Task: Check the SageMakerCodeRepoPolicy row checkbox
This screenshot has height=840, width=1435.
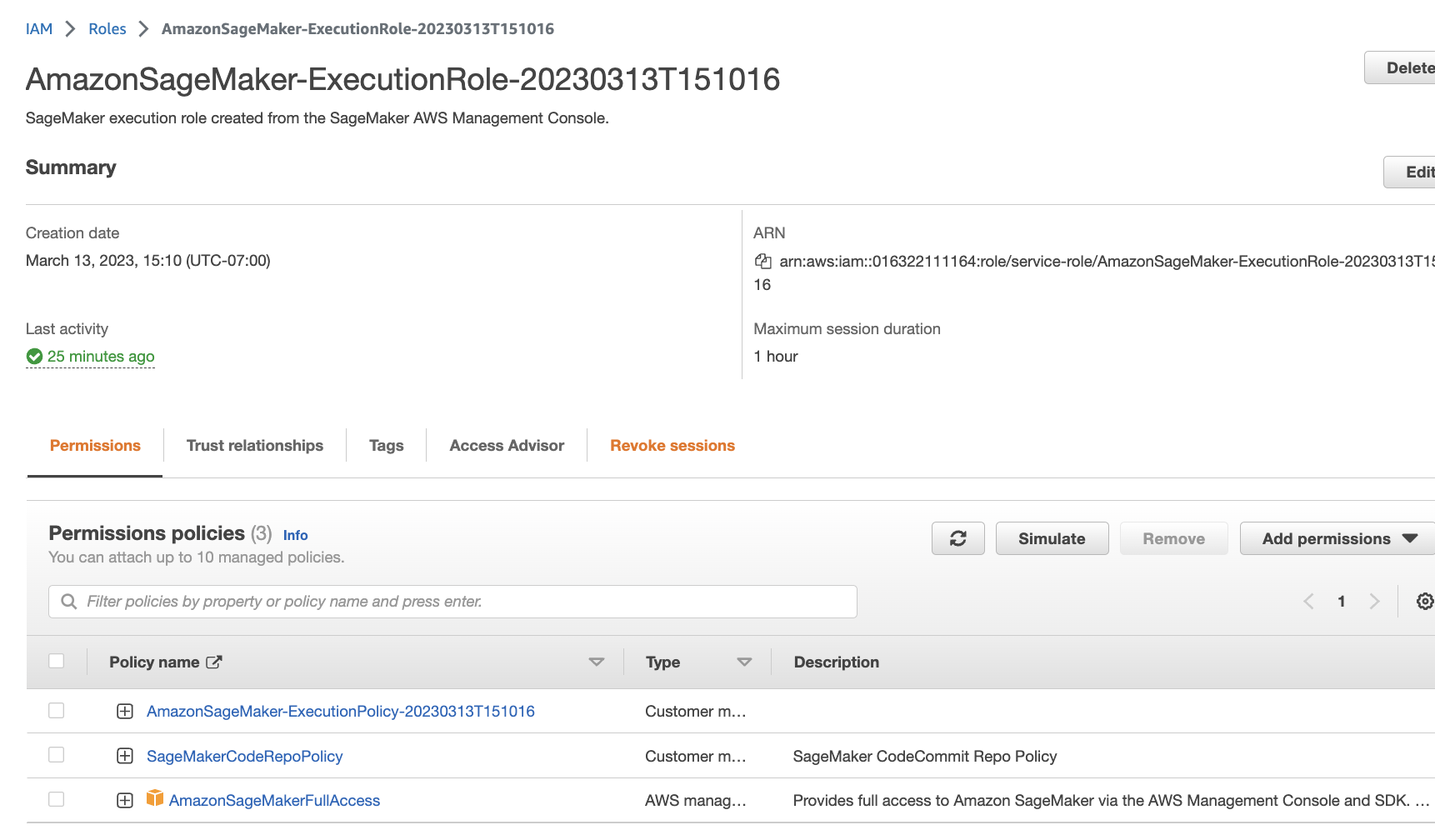Action: pyautogui.click(x=57, y=754)
